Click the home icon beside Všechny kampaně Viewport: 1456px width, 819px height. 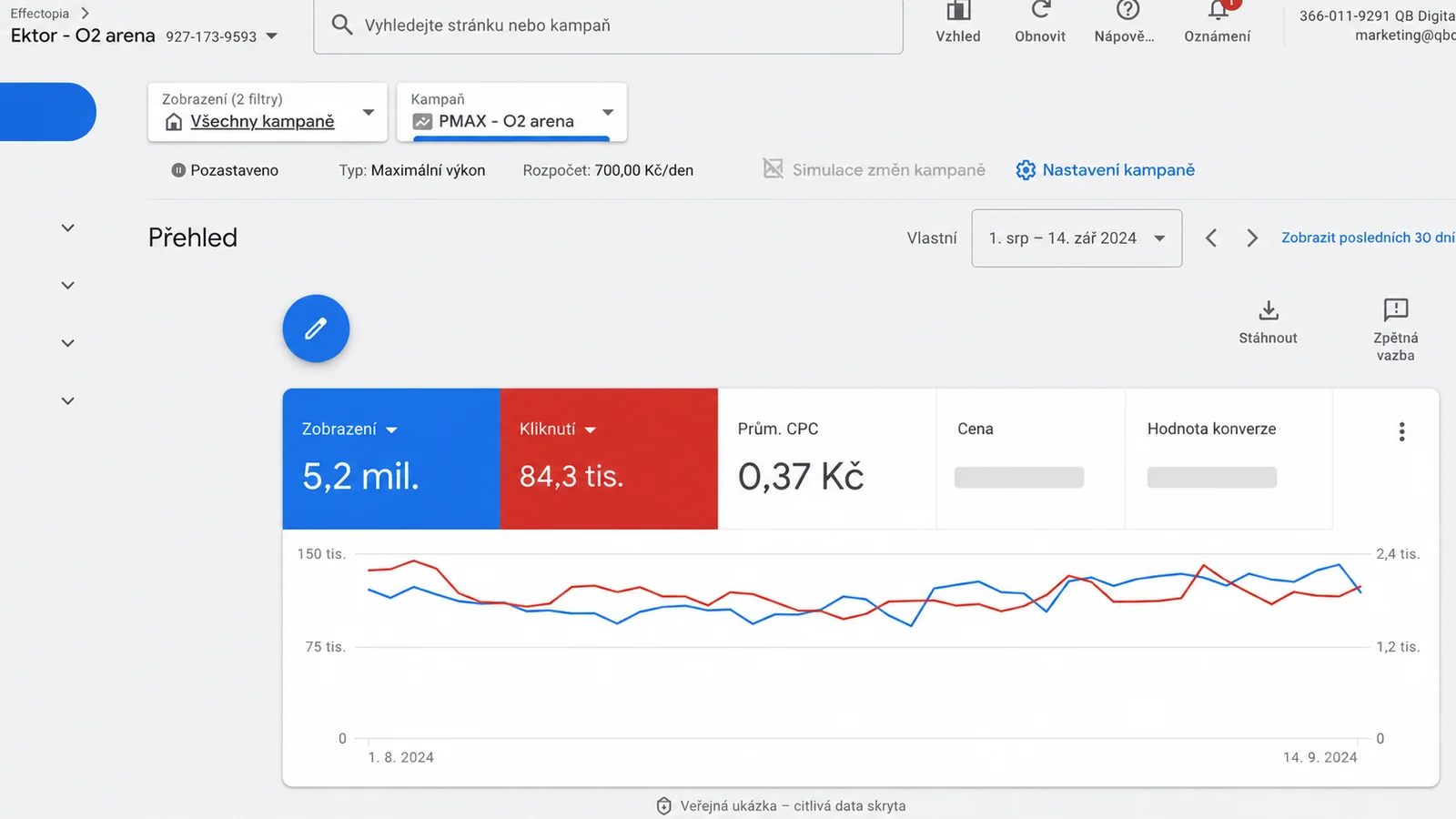[174, 122]
